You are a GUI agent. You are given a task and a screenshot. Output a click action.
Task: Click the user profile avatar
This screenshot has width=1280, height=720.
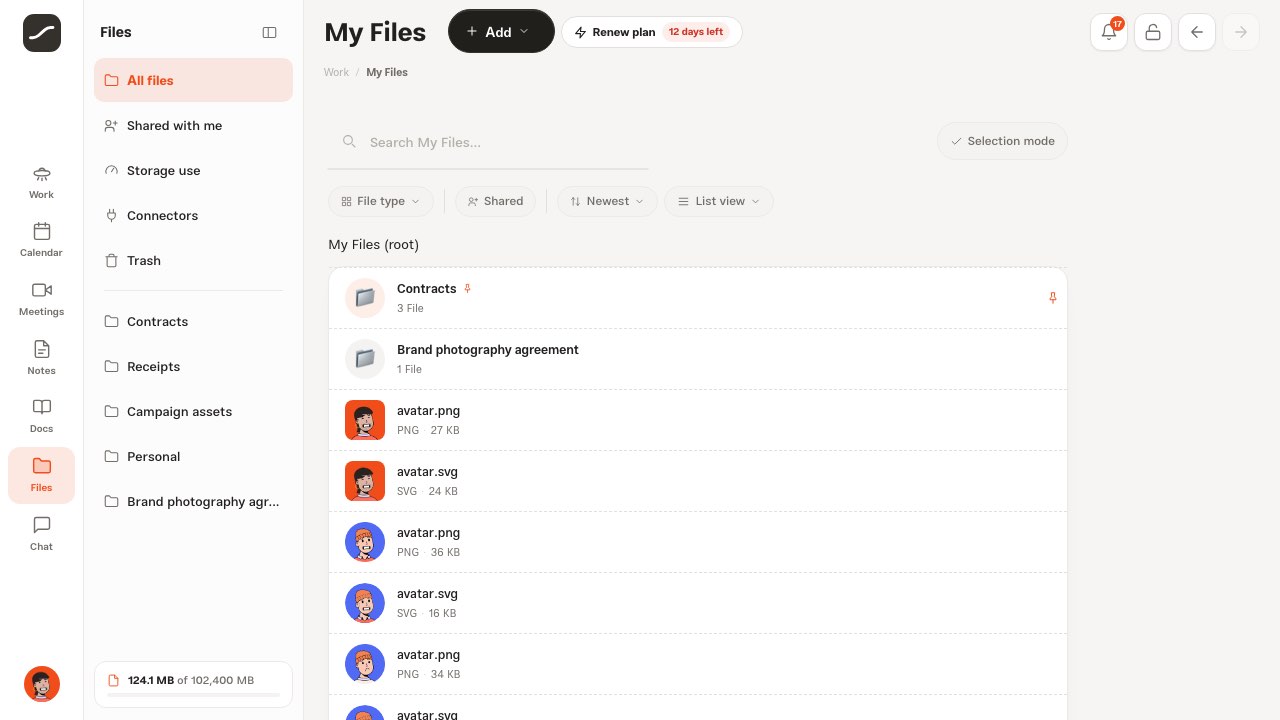tap(42, 684)
